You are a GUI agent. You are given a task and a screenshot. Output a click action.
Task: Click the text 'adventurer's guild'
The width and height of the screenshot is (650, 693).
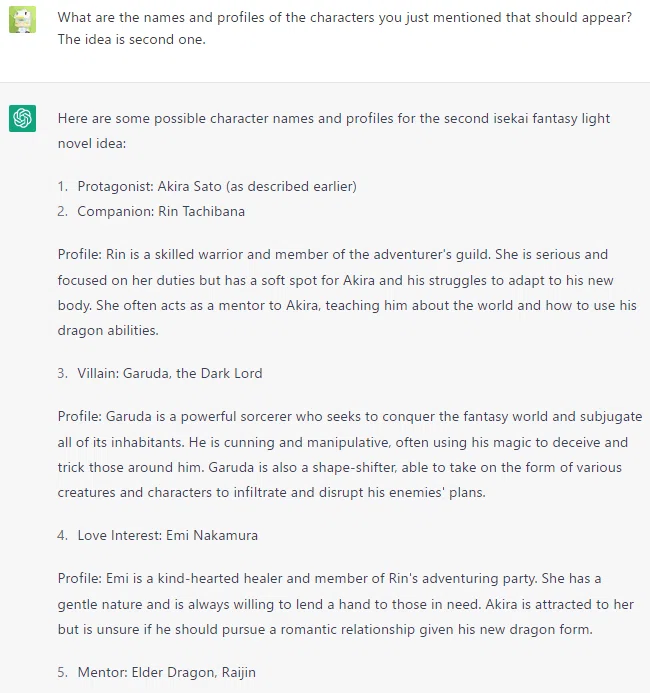432,255
